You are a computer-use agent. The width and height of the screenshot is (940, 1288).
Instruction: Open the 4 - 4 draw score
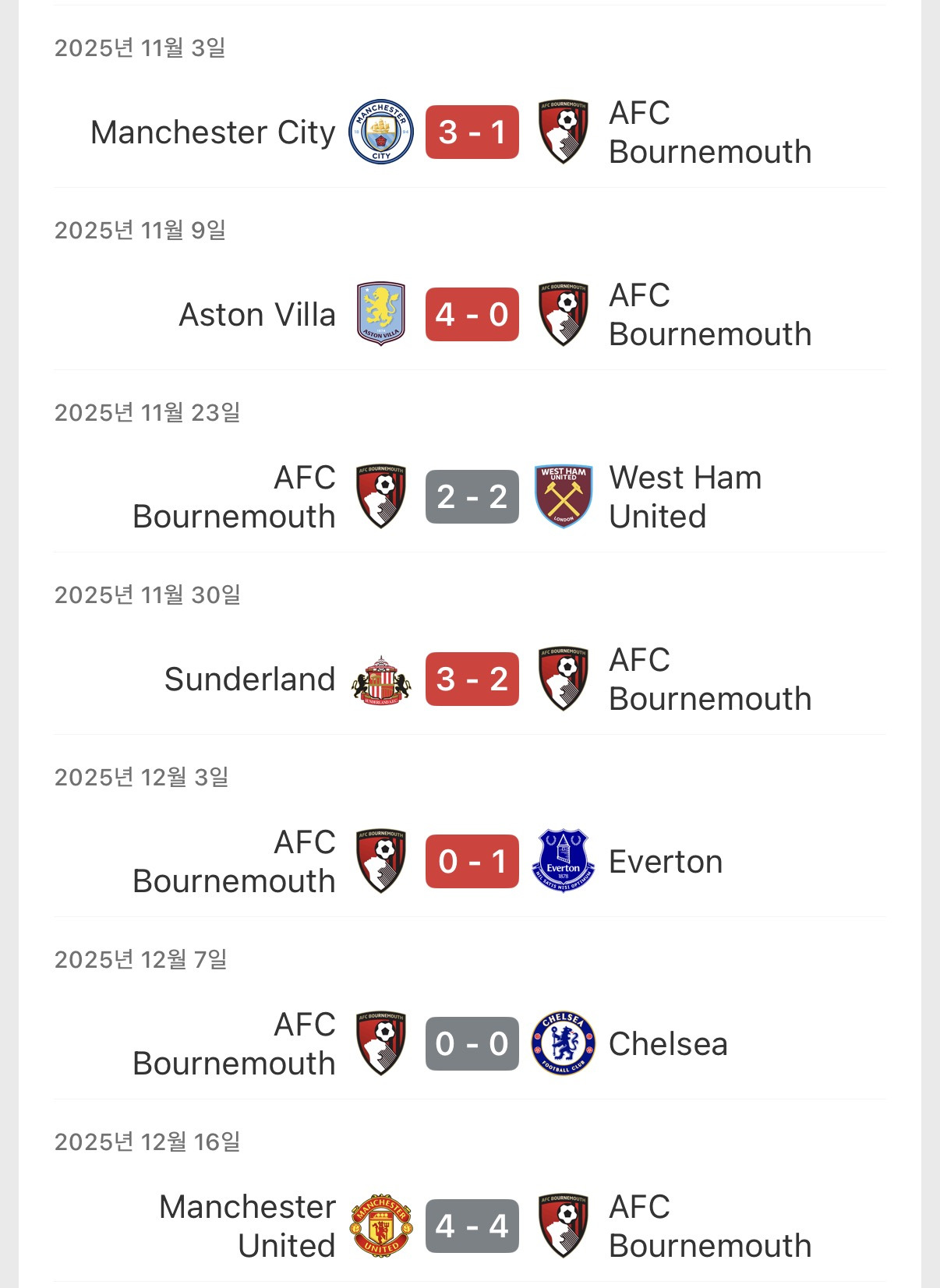[472, 1226]
